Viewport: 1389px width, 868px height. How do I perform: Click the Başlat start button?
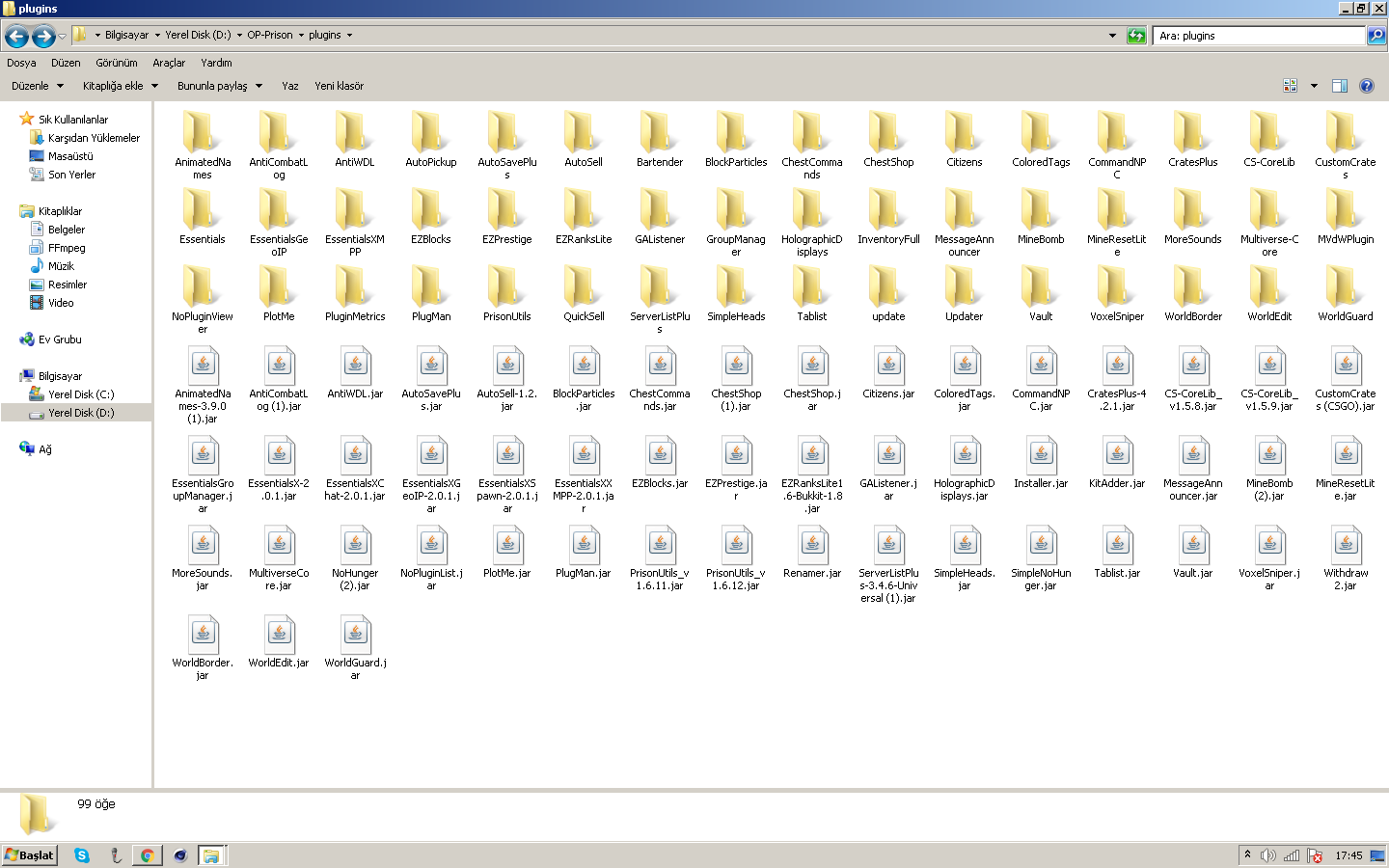(30, 855)
